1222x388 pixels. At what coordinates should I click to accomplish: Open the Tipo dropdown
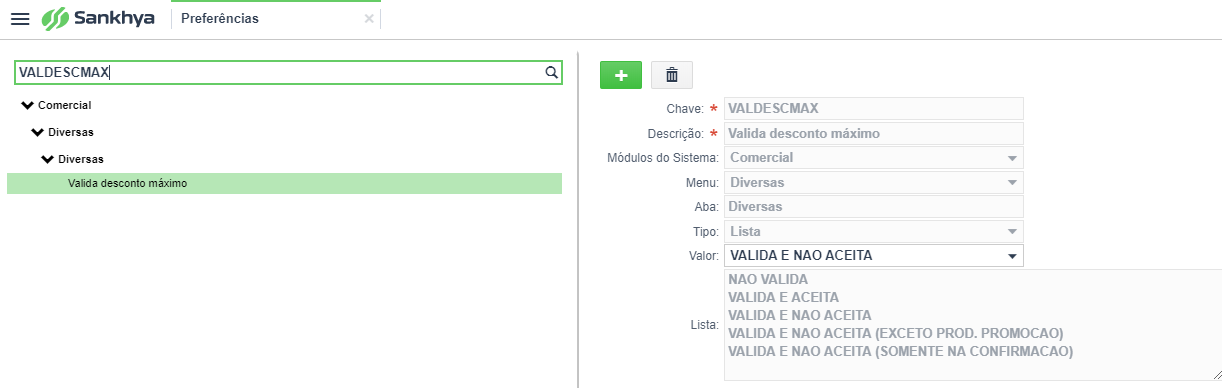(874, 232)
